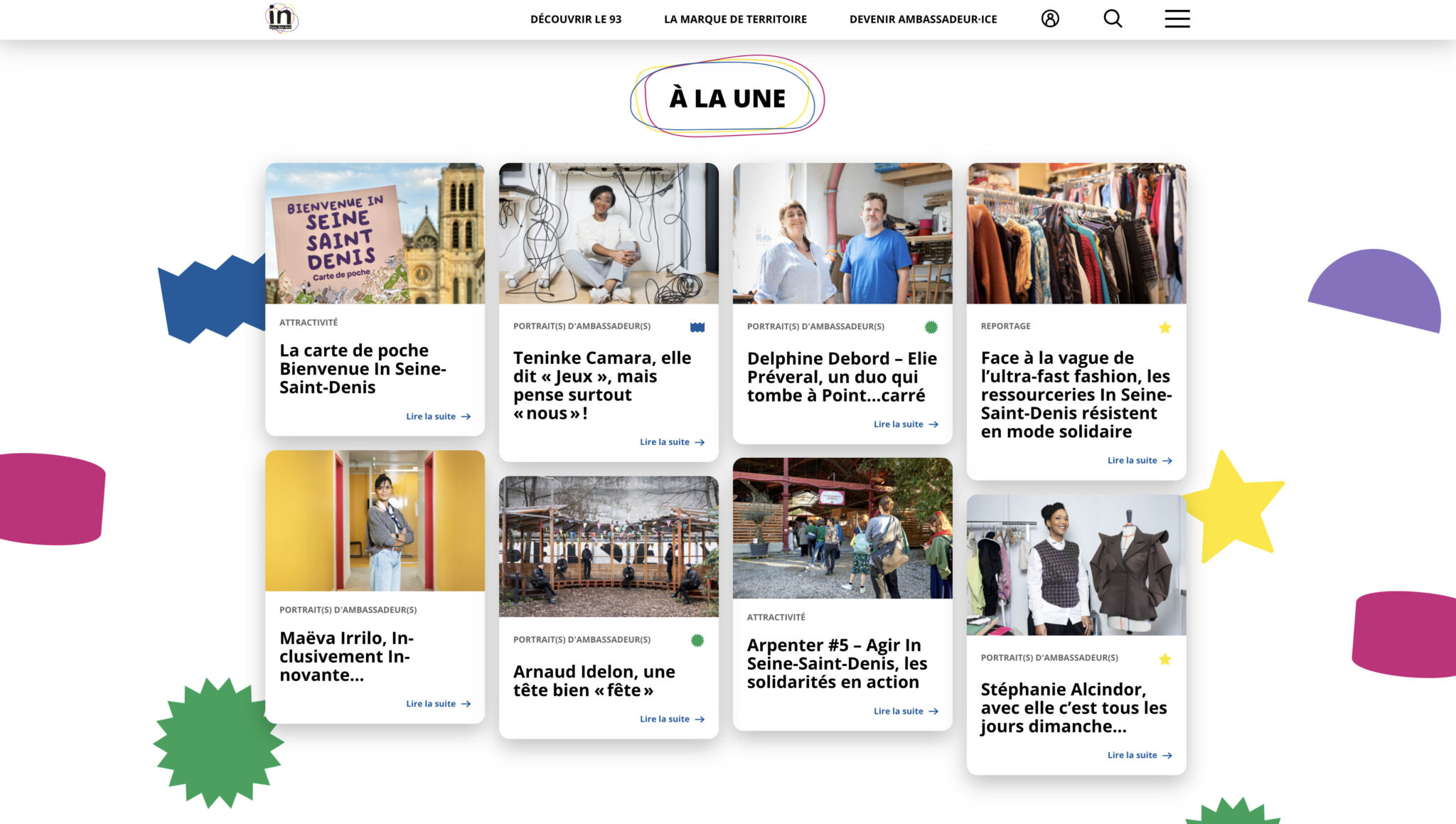The width and height of the screenshot is (1456, 824).
Task: Click blue badge icon on Teninke Camara card
Action: click(x=697, y=327)
